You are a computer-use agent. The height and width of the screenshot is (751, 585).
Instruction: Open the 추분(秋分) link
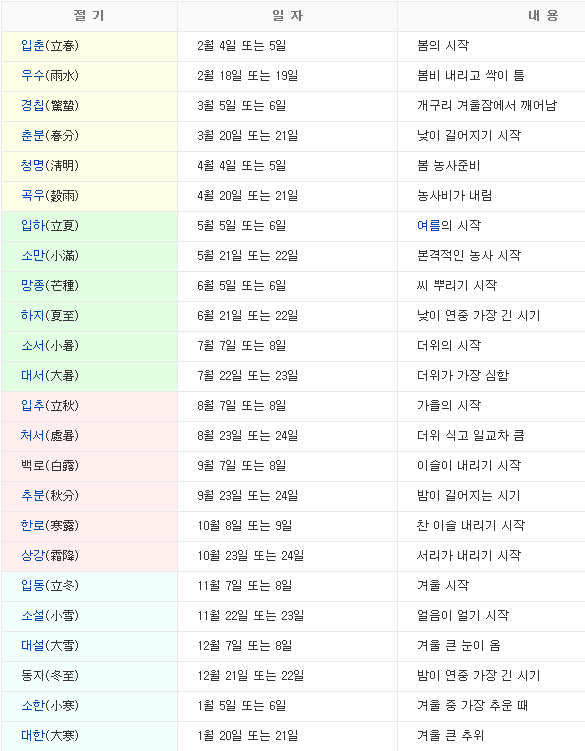(x=33, y=496)
